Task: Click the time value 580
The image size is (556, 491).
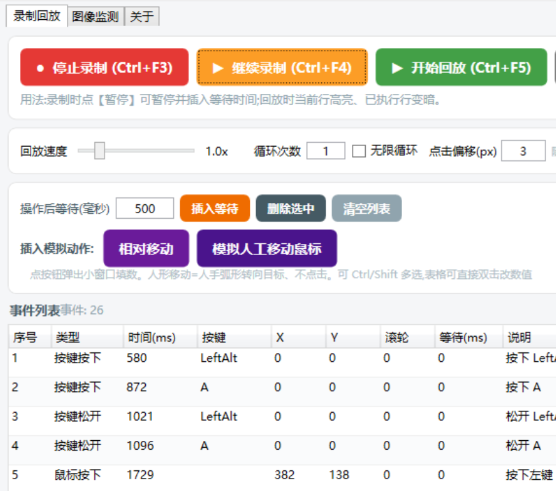Action: pyautogui.click(x=137, y=358)
